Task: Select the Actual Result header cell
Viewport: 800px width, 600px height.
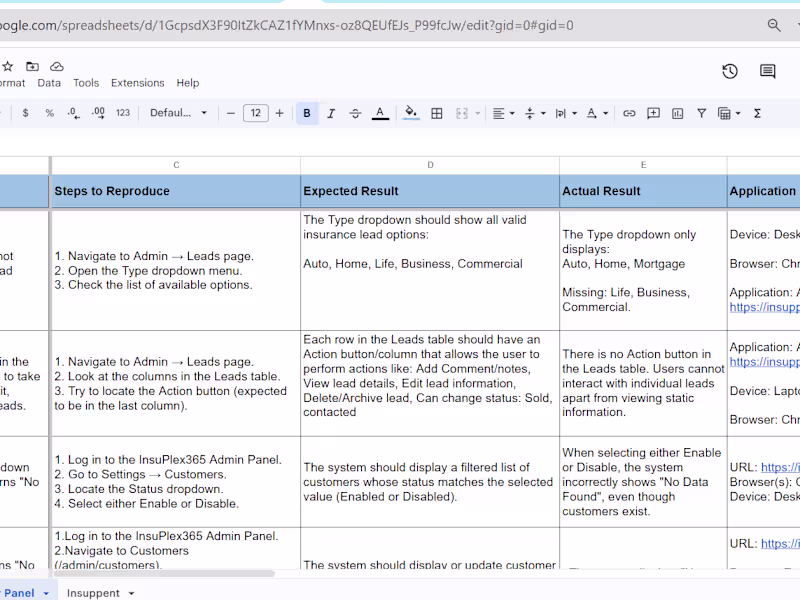Action: (643, 191)
